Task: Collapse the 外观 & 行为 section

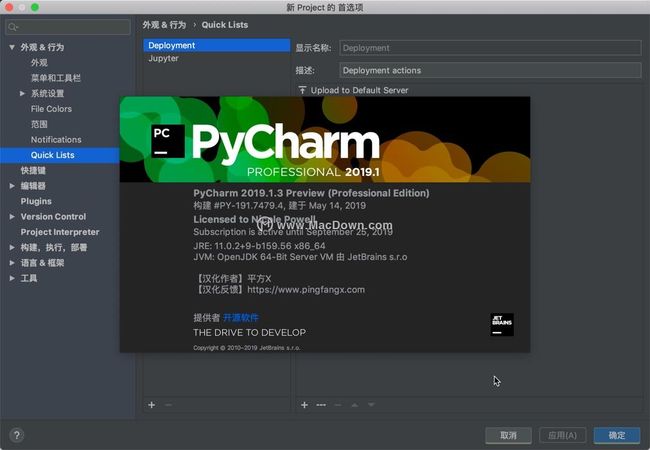Action: coord(12,47)
